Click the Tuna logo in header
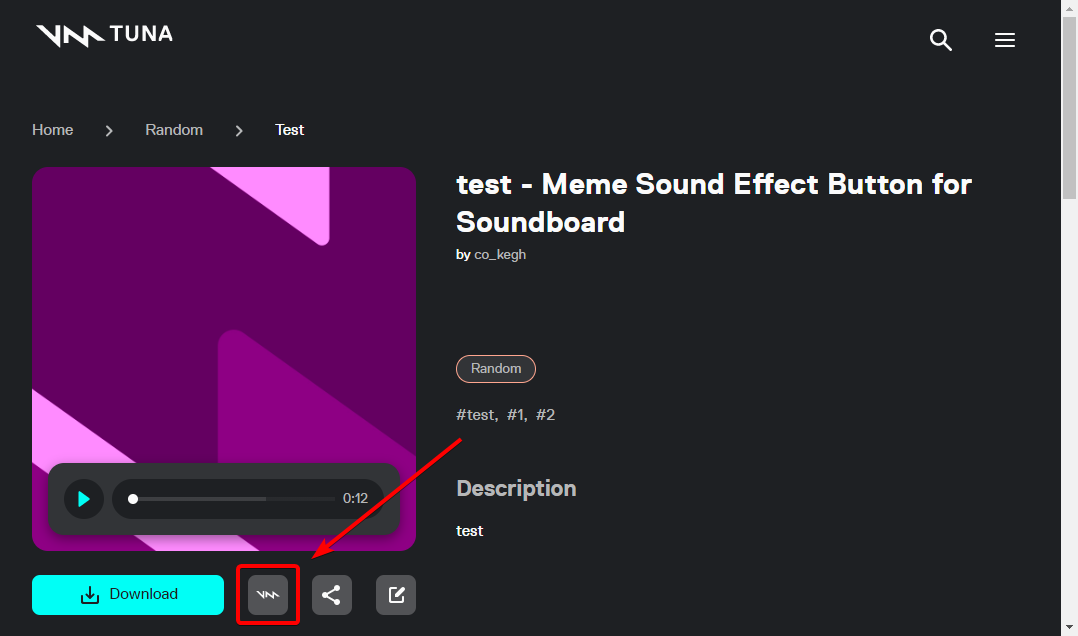The height and width of the screenshot is (636, 1078). pos(104,35)
